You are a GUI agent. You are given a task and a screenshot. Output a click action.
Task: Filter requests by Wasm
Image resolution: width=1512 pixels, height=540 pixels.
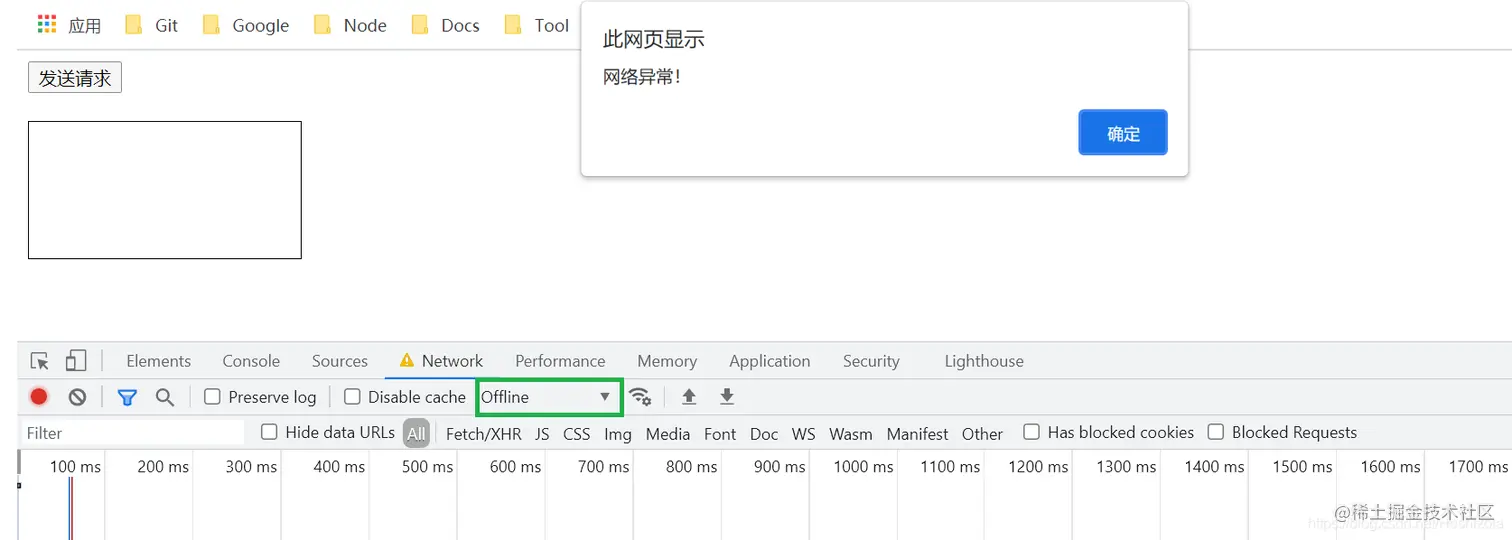pos(851,434)
